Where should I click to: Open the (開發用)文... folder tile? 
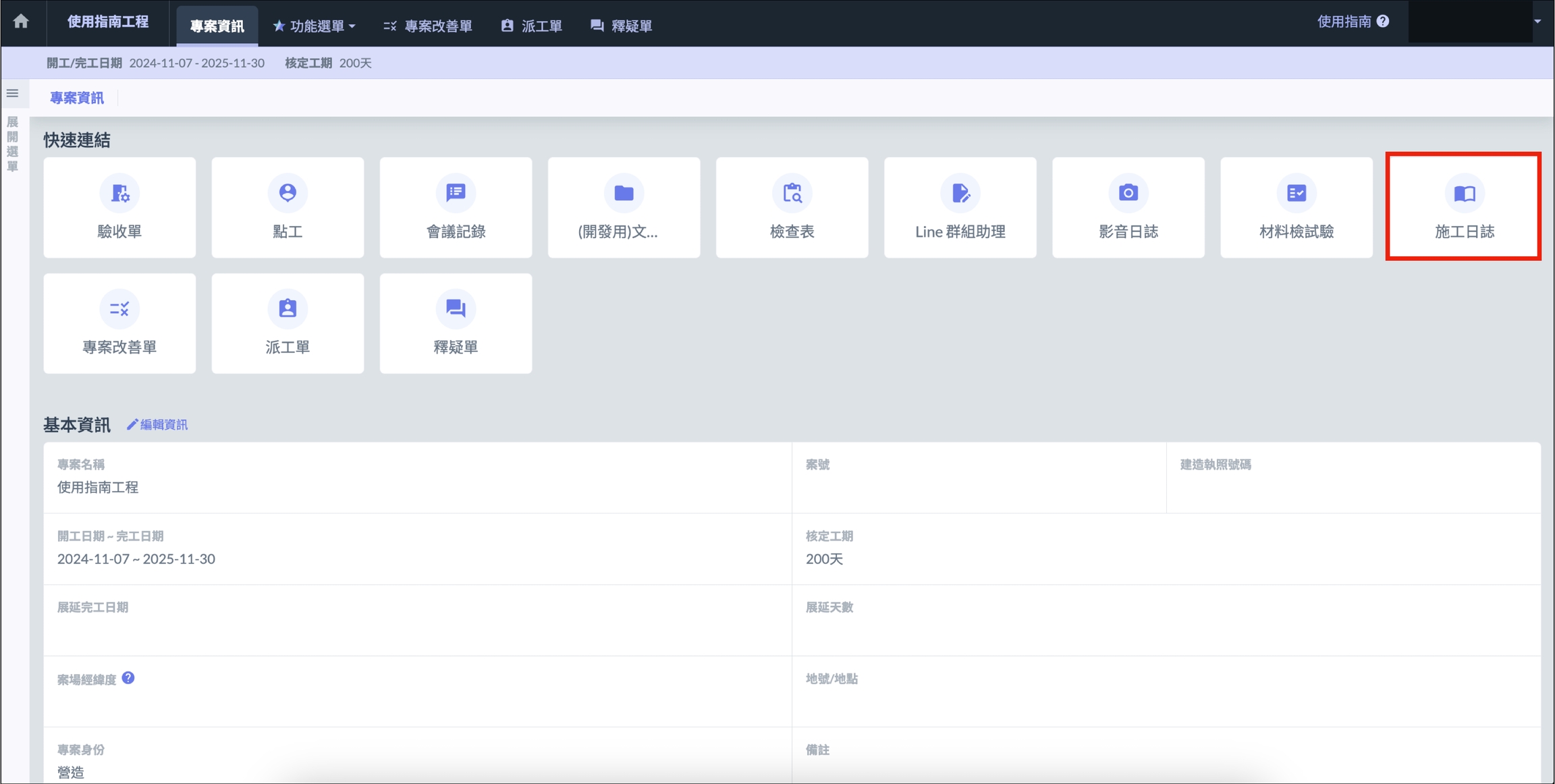click(624, 208)
